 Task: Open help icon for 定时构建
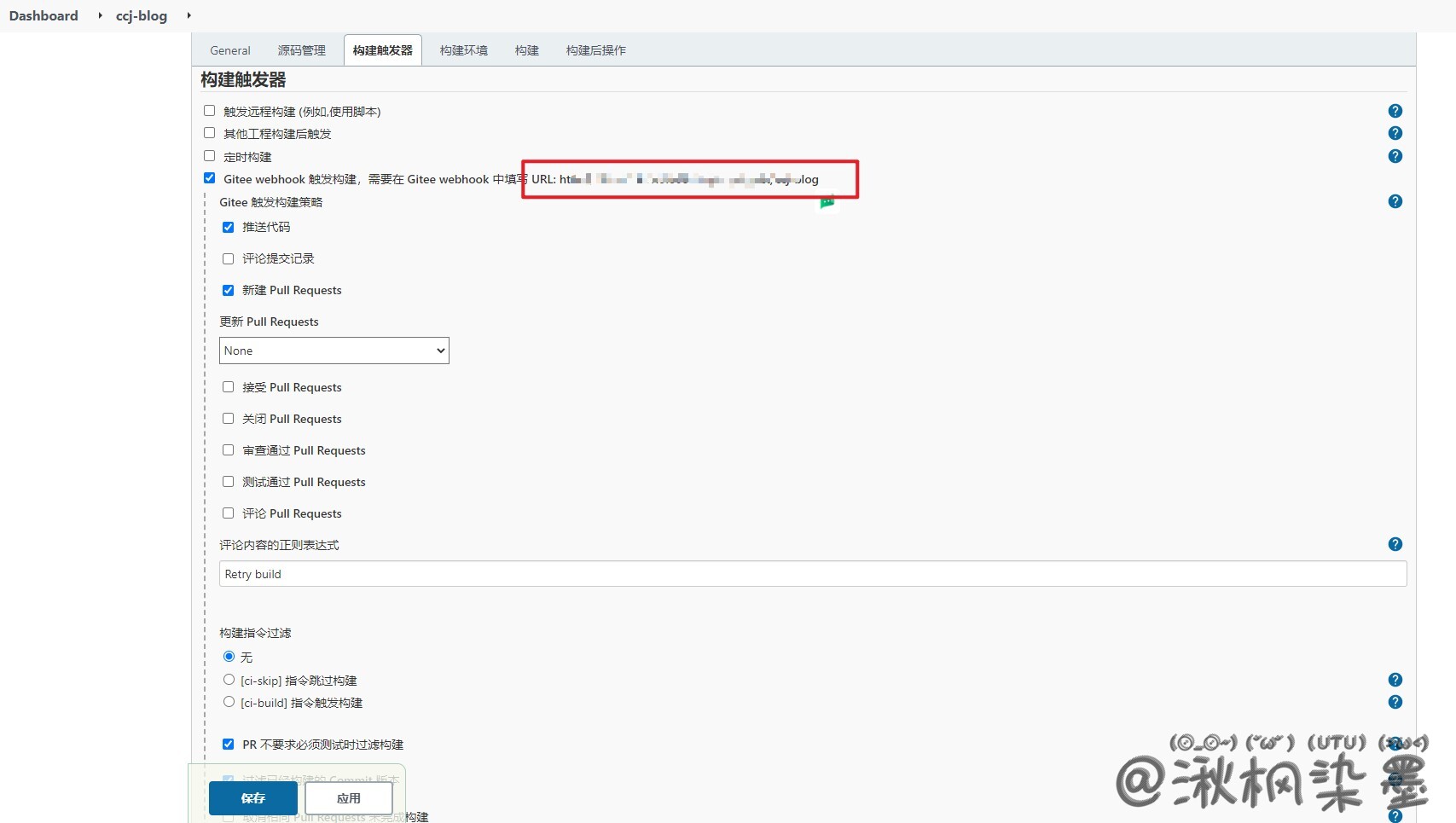(1395, 156)
